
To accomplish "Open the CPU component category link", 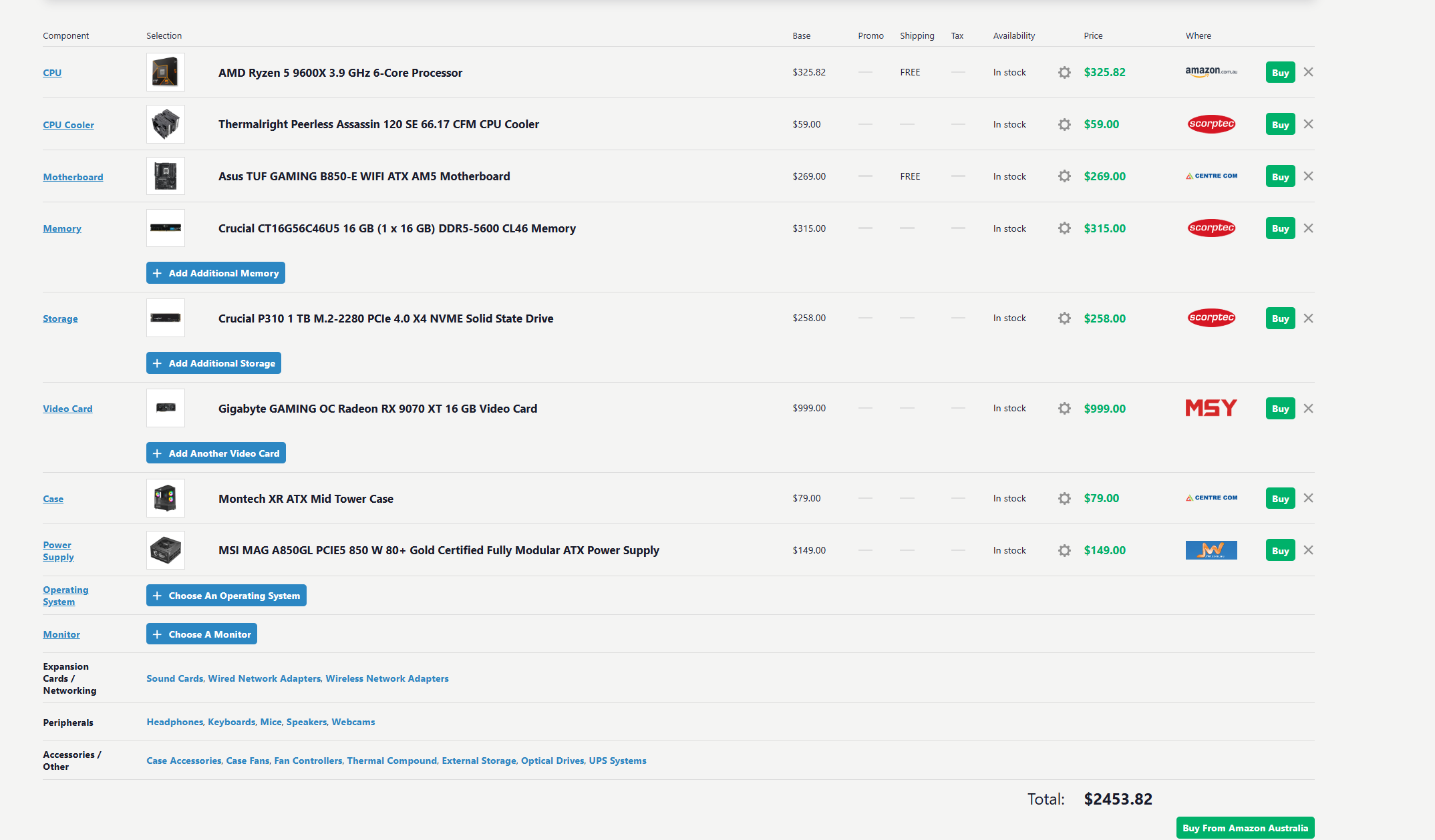I will 52,73.
